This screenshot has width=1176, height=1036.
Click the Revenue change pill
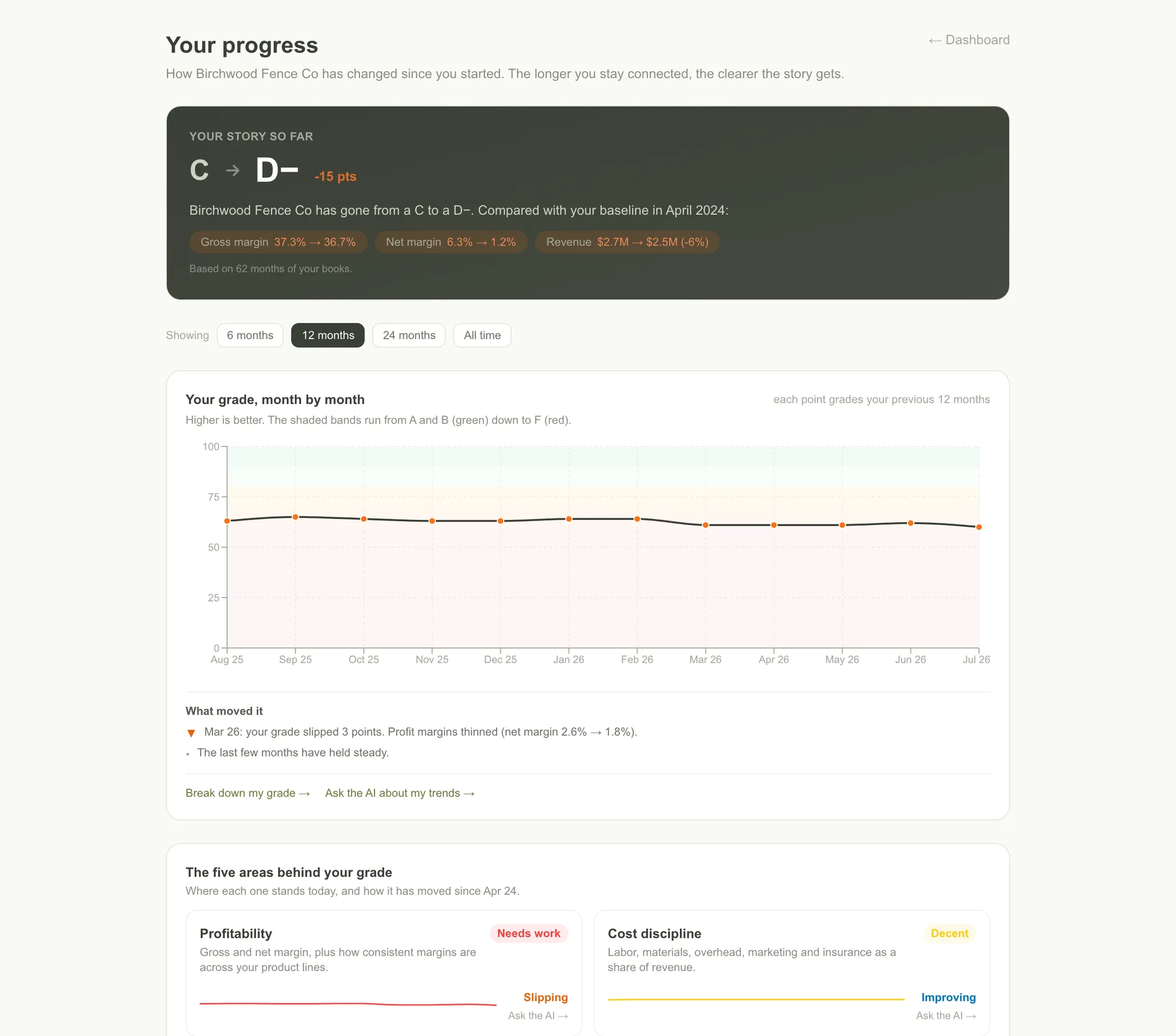point(627,242)
